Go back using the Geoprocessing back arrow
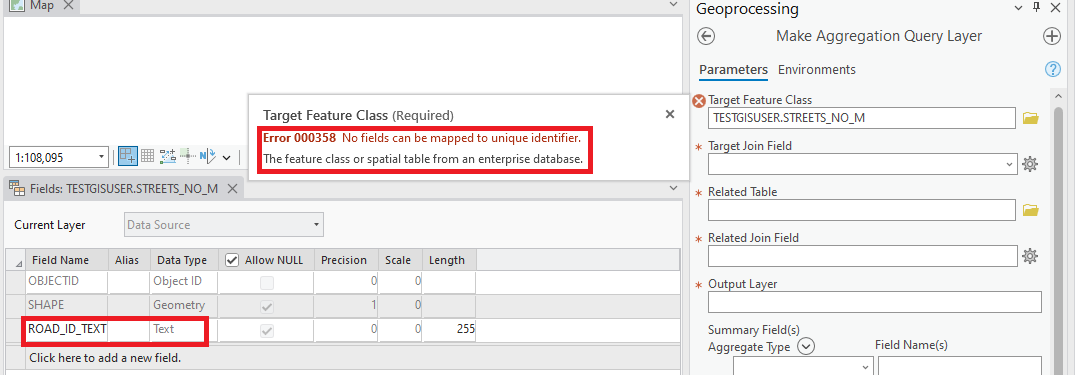The width and height of the screenshot is (1075, 375). pyautogui.click(x=705, y=36)
